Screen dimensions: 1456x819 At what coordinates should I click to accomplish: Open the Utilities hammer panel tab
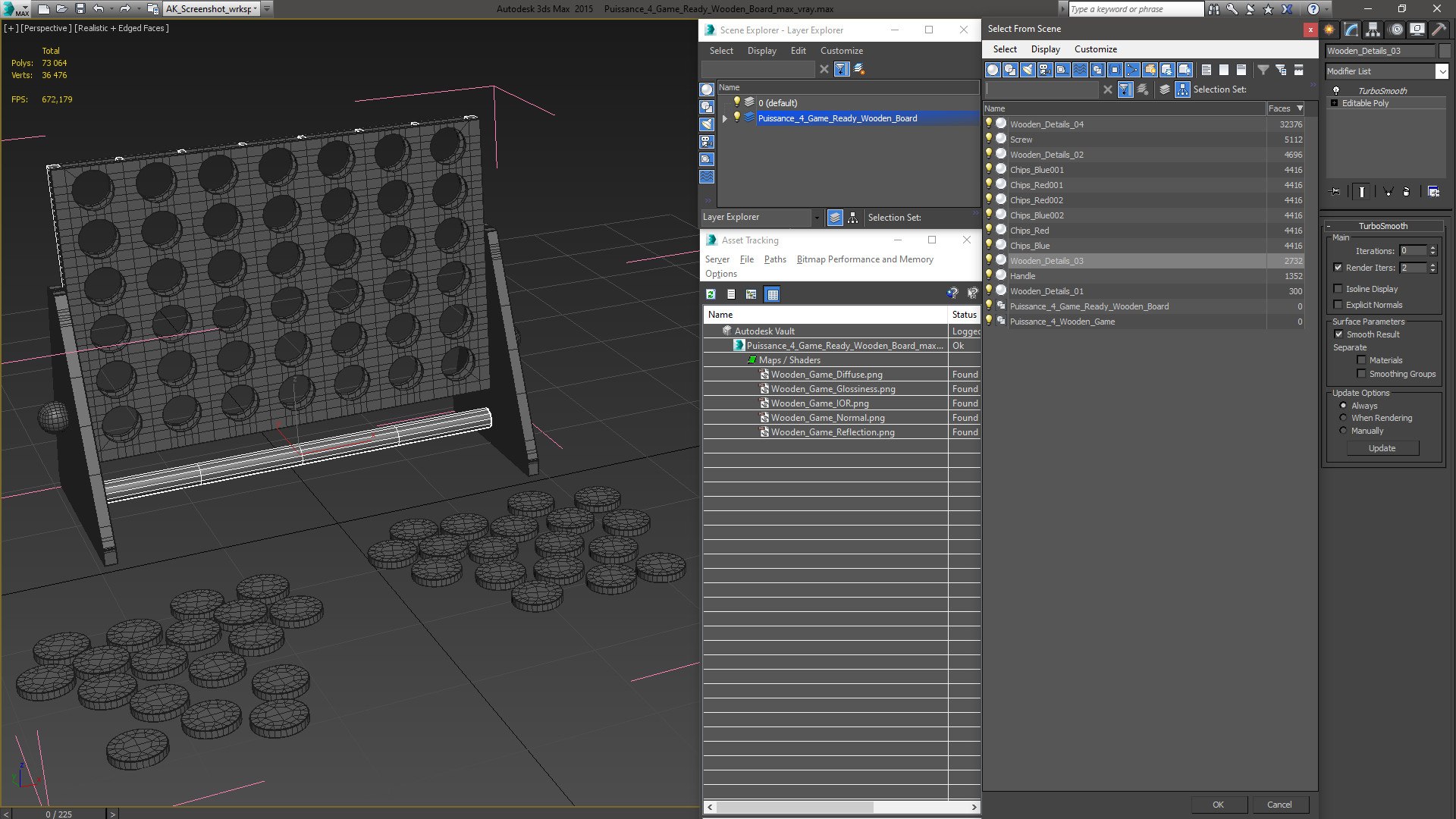point(1439,30)
